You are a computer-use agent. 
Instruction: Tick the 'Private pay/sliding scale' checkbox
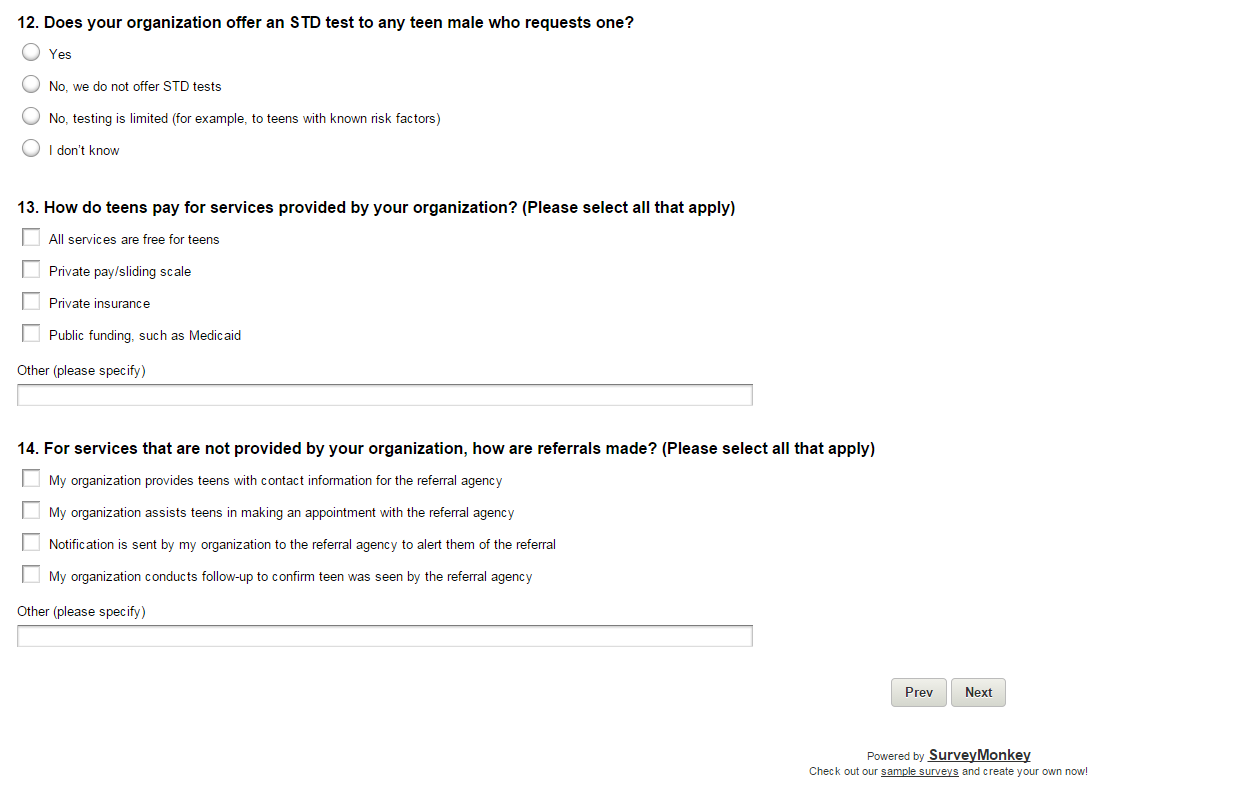(31, 270)
